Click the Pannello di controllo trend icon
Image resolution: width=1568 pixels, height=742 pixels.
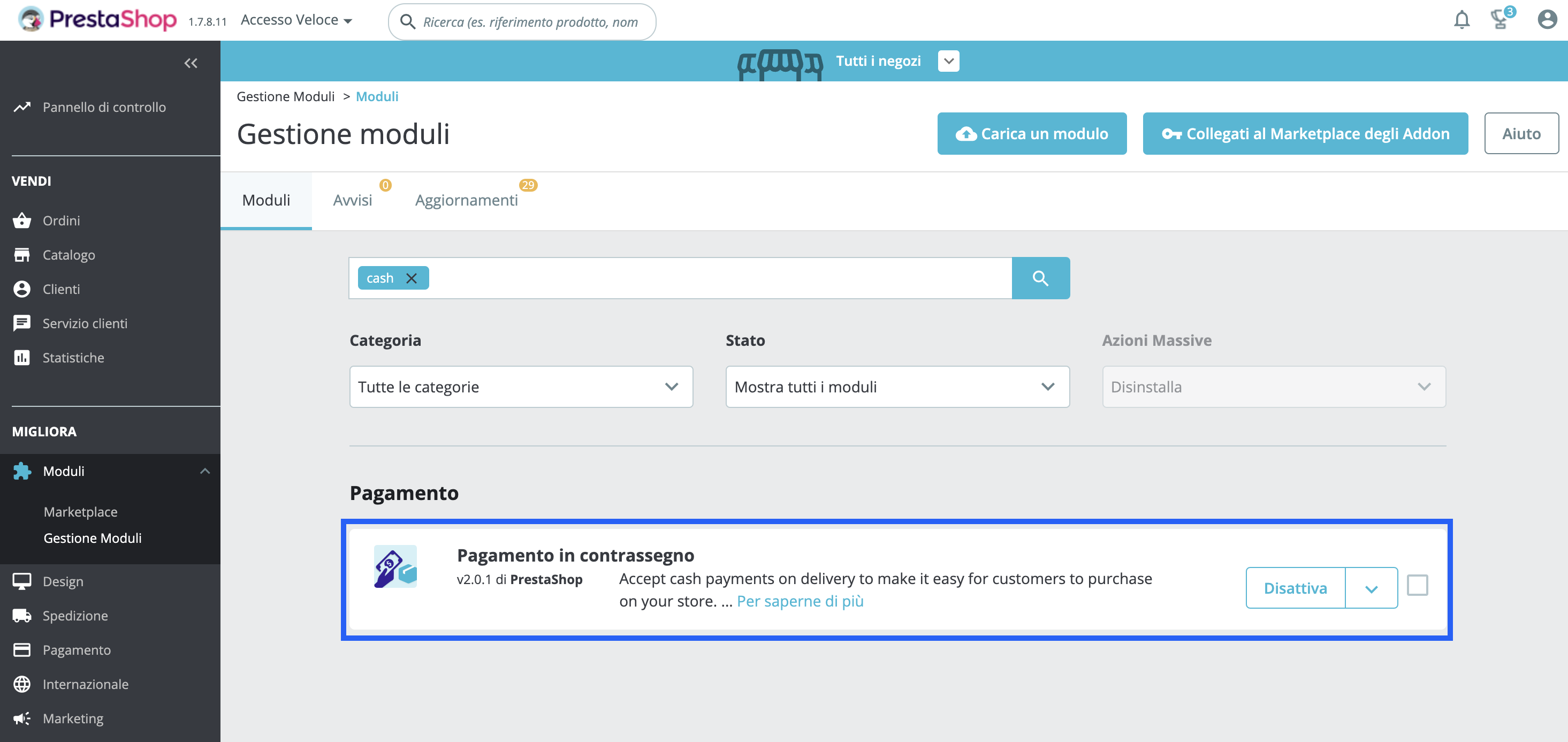coord(22,107)
